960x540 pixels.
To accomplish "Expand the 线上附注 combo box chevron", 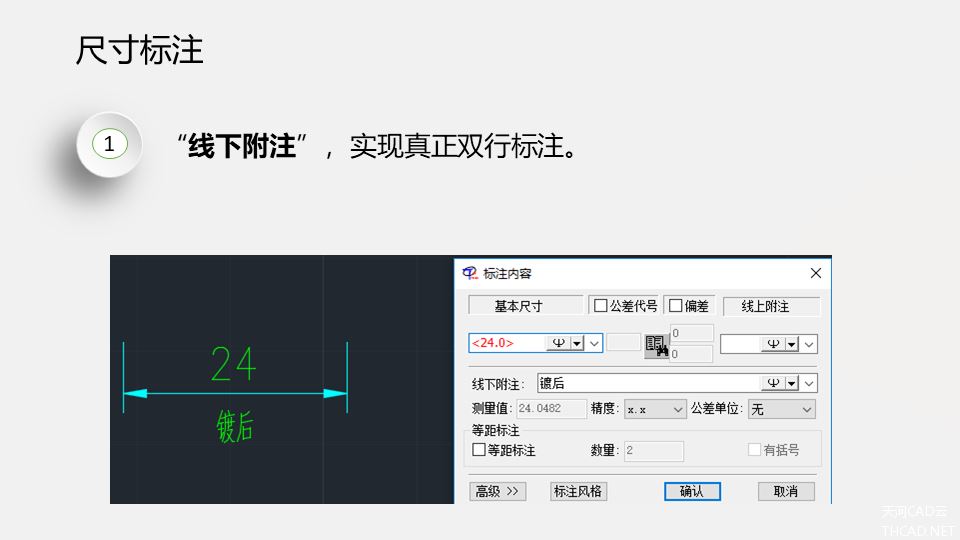I will click(809, 344).
